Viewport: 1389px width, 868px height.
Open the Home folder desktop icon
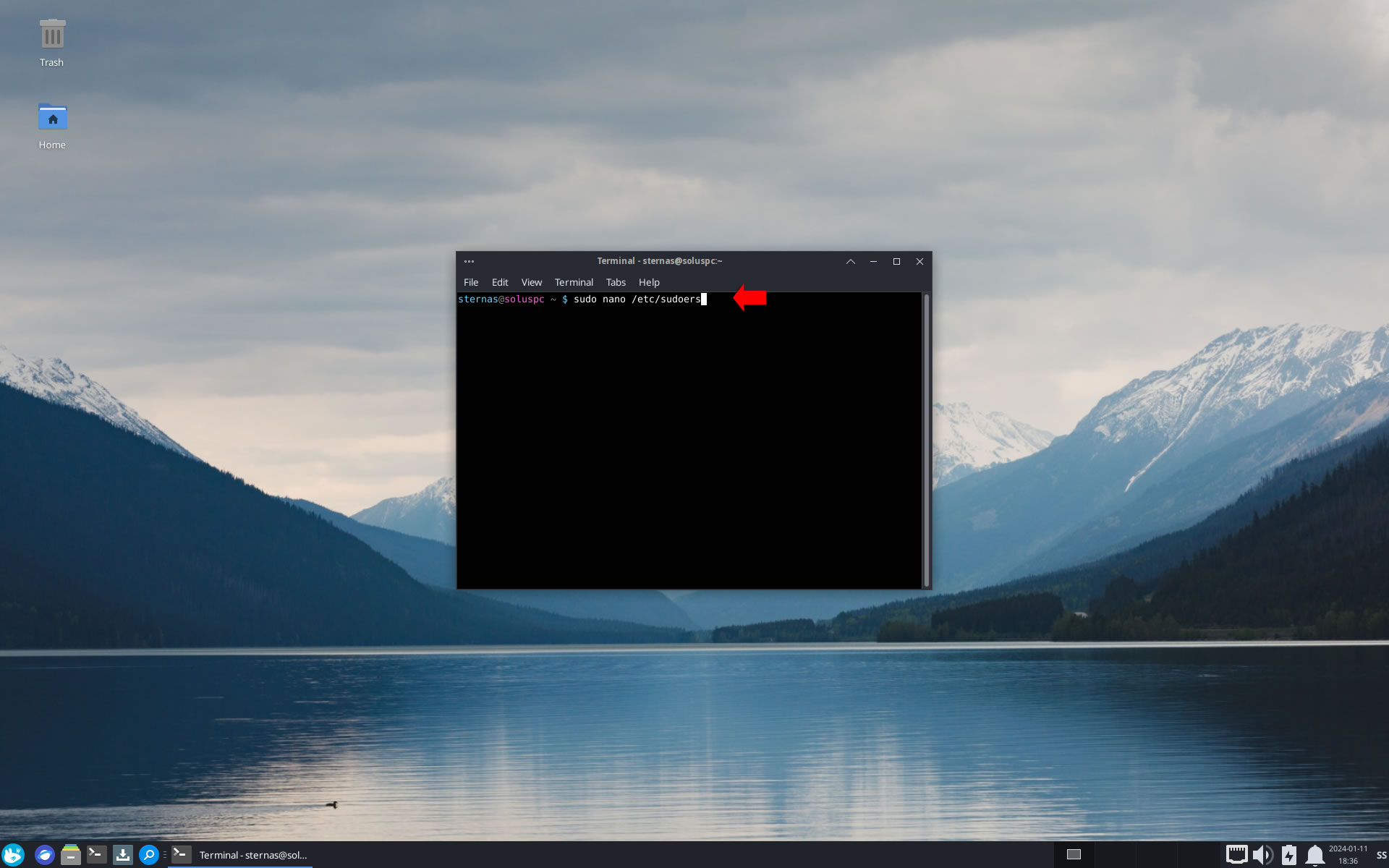(52, 126)
